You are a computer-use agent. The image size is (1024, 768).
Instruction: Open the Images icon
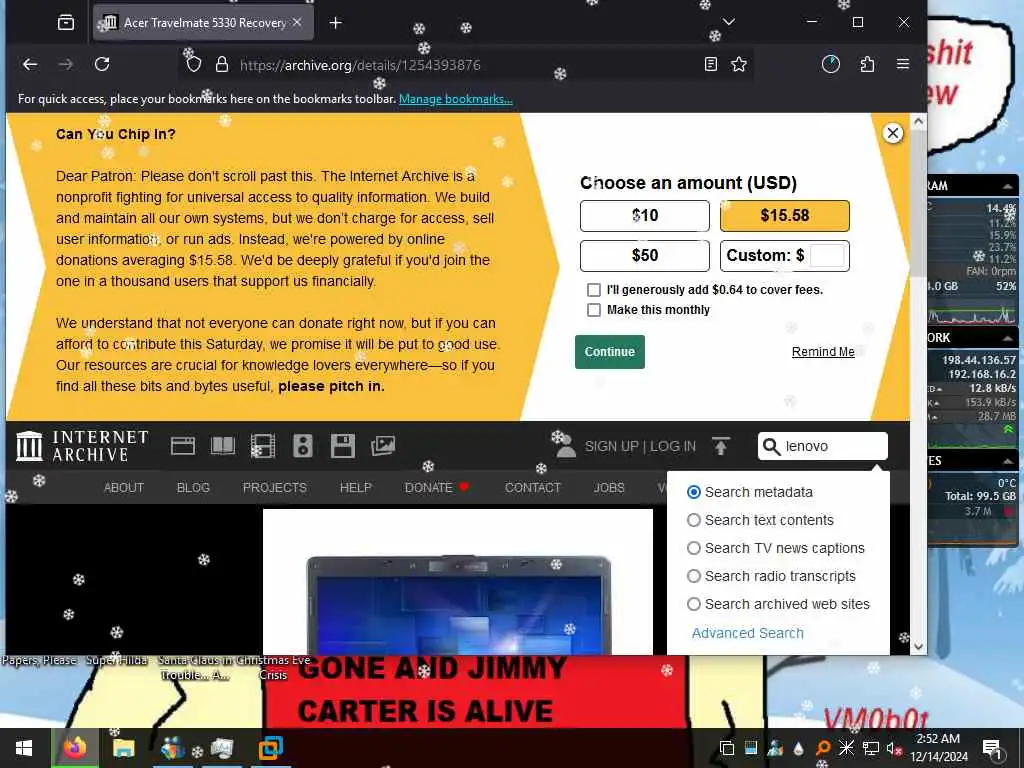[383, 446]
